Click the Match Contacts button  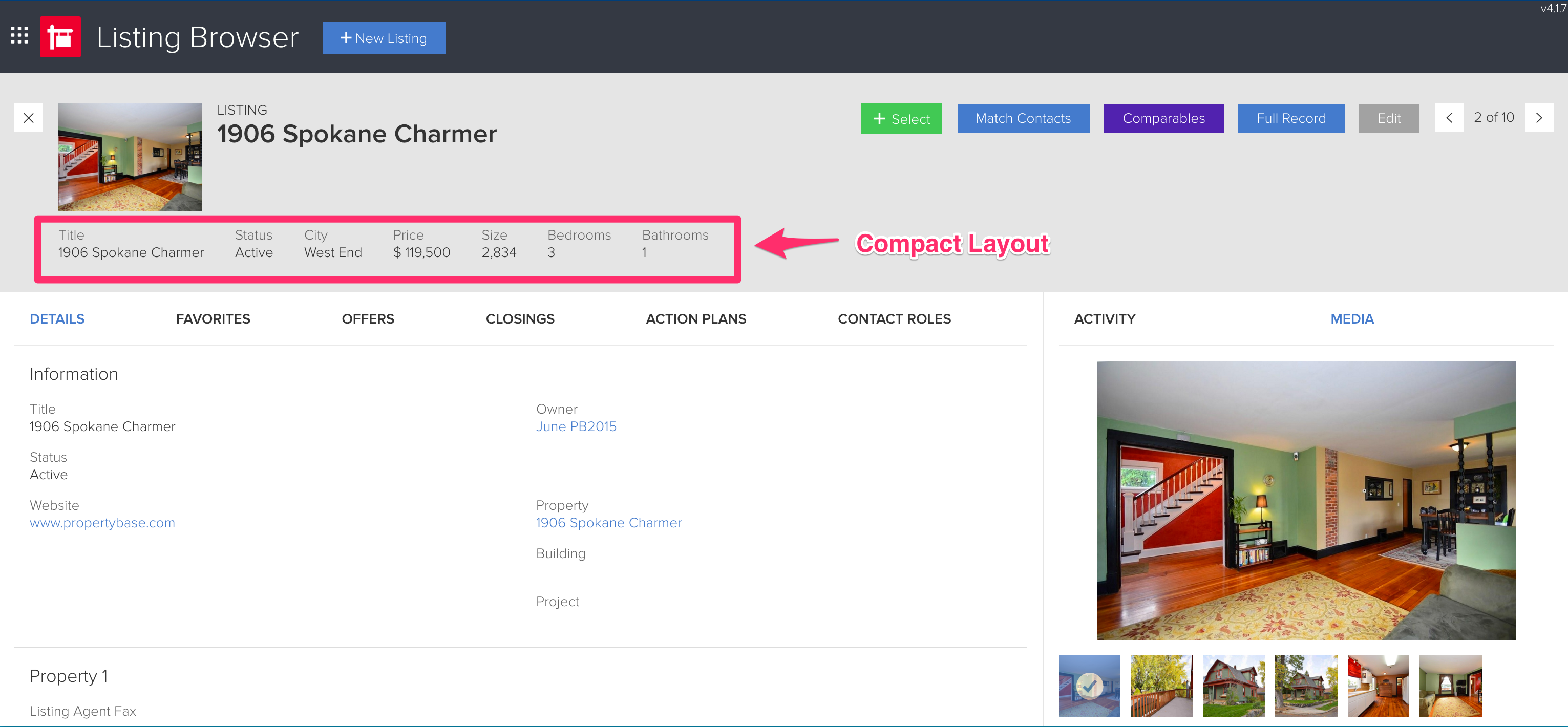point(1023,118)
